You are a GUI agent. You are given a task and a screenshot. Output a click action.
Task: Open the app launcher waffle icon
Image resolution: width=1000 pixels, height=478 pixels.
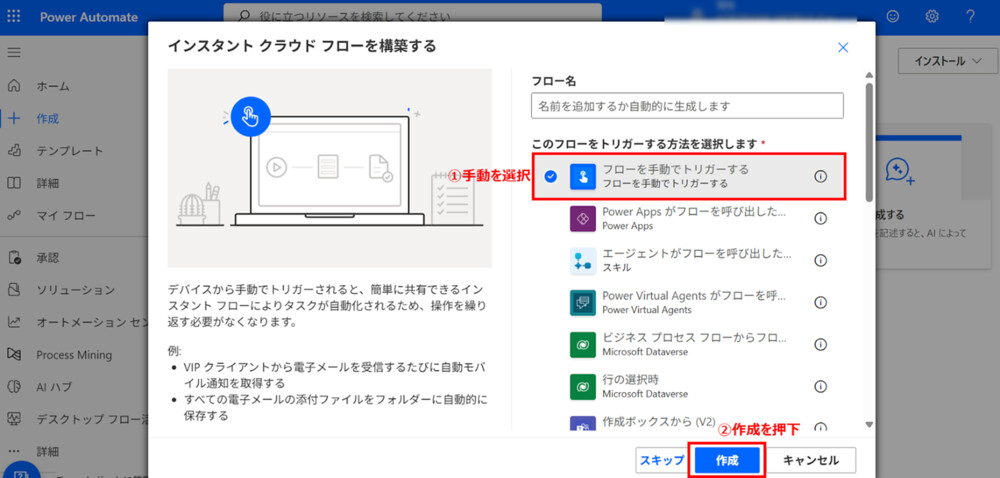[x=14, y=17]
